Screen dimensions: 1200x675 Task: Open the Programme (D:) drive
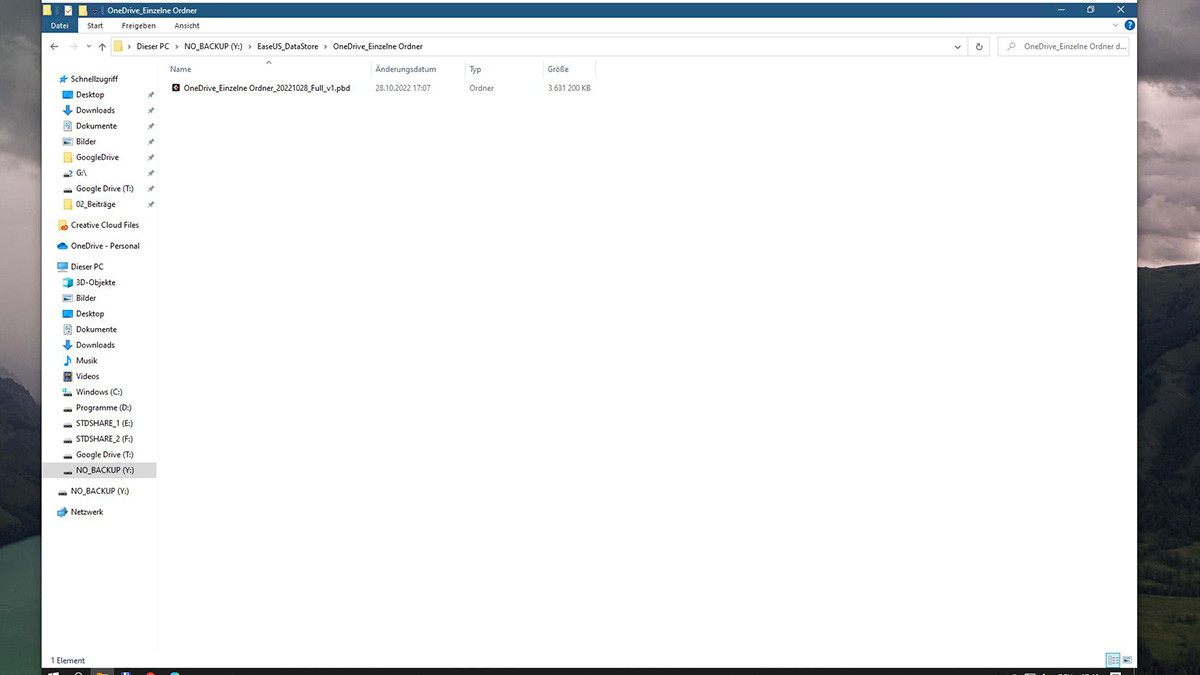click(x=104, y=408)
